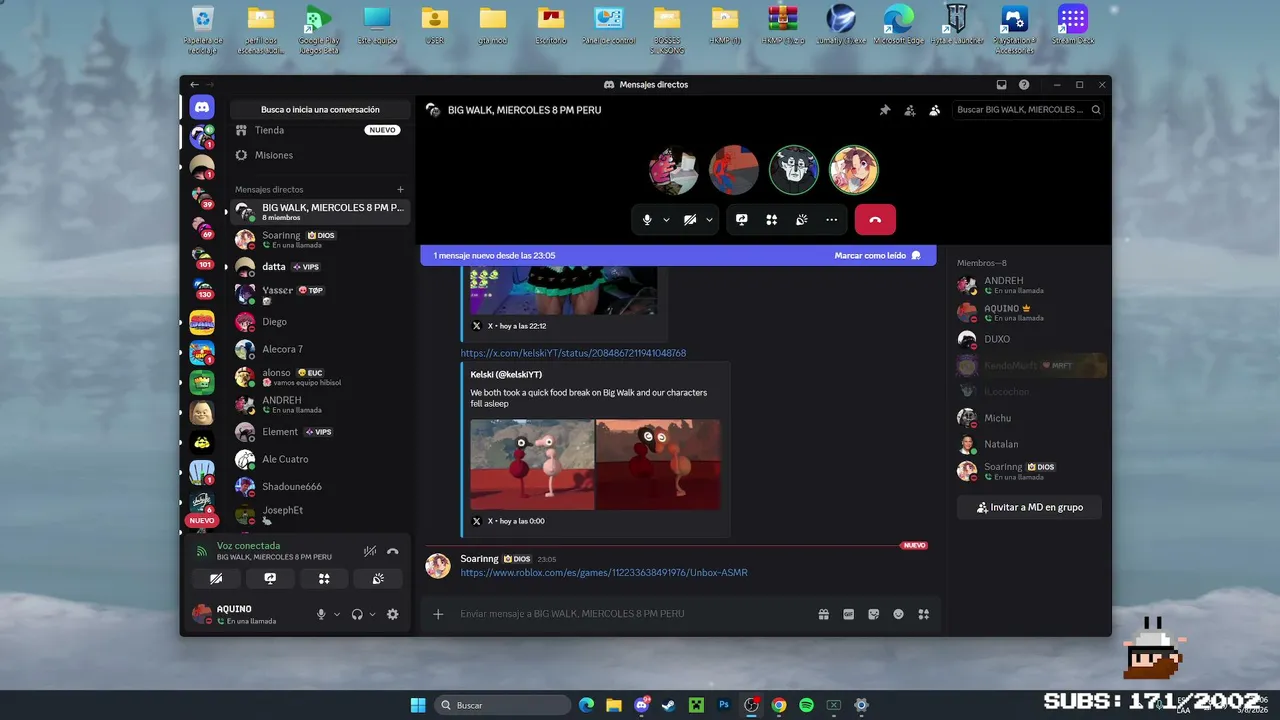Open the gift icon in message bar
The image size is (1280, 720).
pos(824,614)
